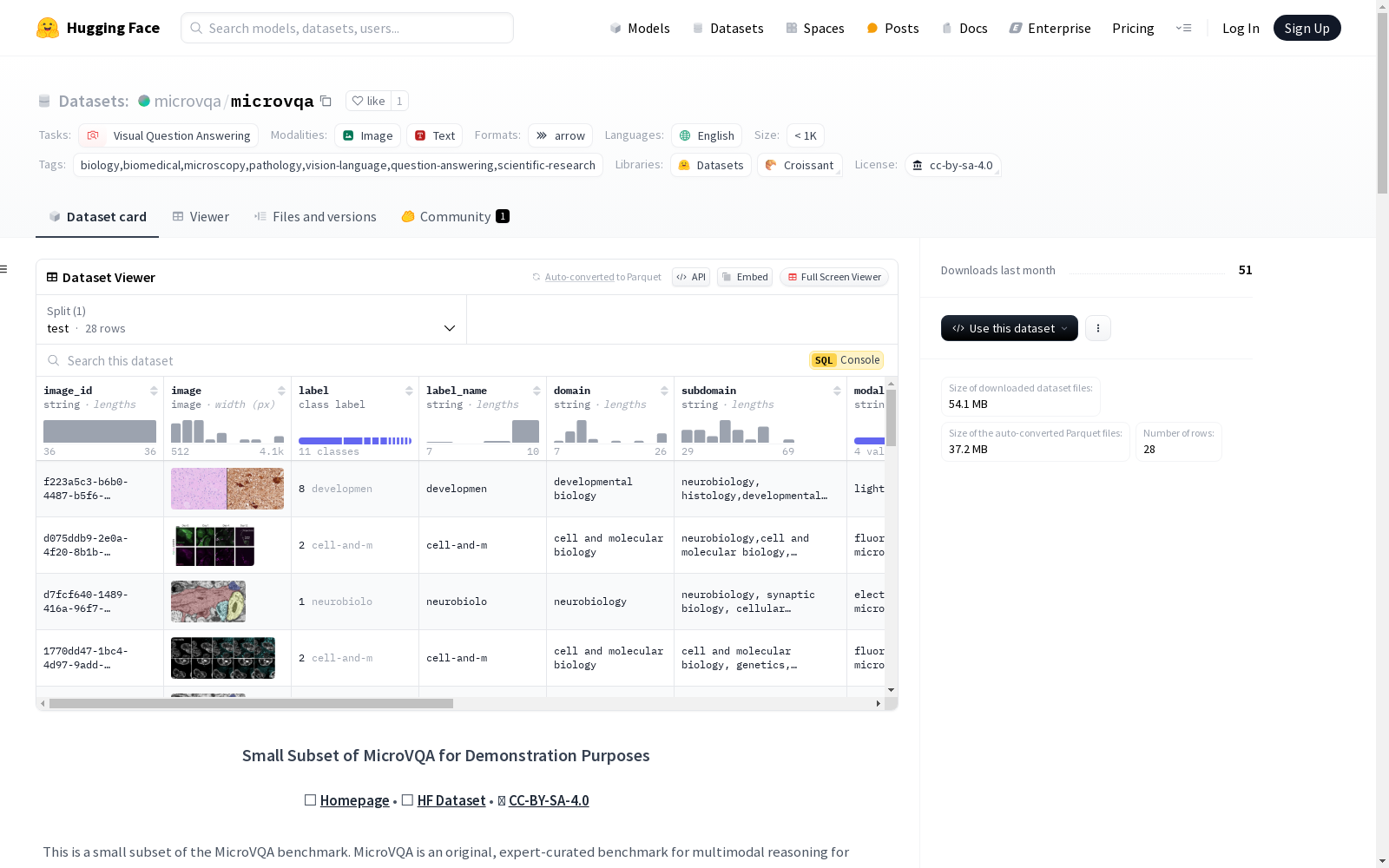Open the HF Dataset link

coord(451,800)
